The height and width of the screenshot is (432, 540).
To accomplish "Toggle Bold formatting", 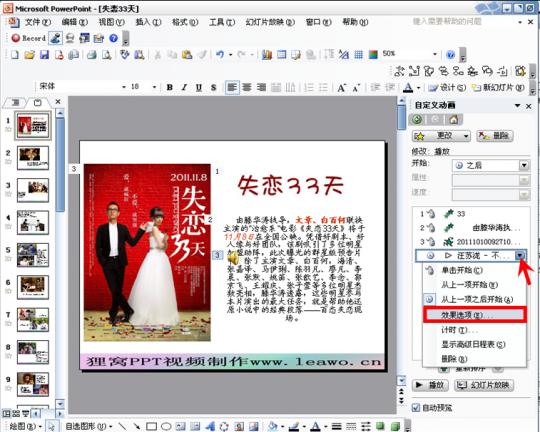I will [169, 87].
